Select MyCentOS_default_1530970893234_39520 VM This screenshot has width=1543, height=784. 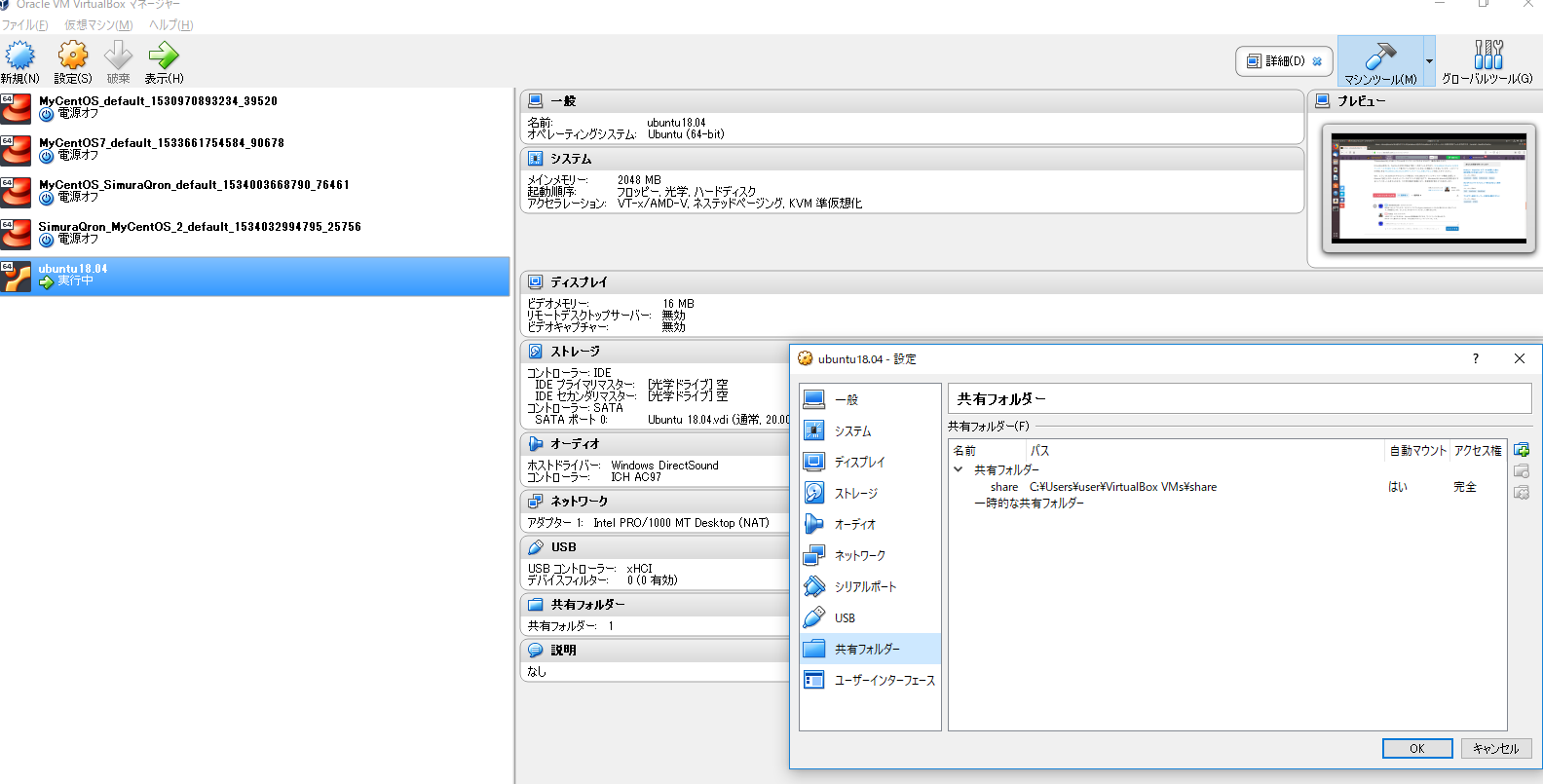point(254,108)
